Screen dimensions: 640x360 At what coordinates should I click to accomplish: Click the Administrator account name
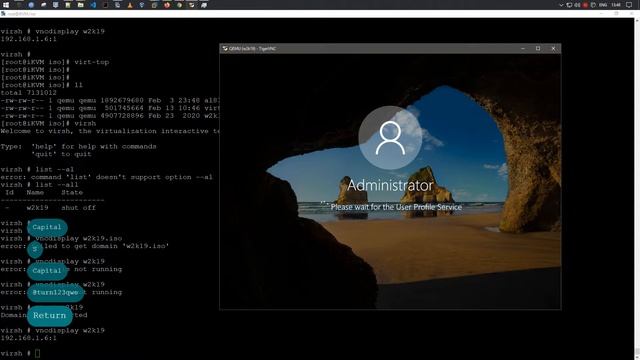coord(390,185)
